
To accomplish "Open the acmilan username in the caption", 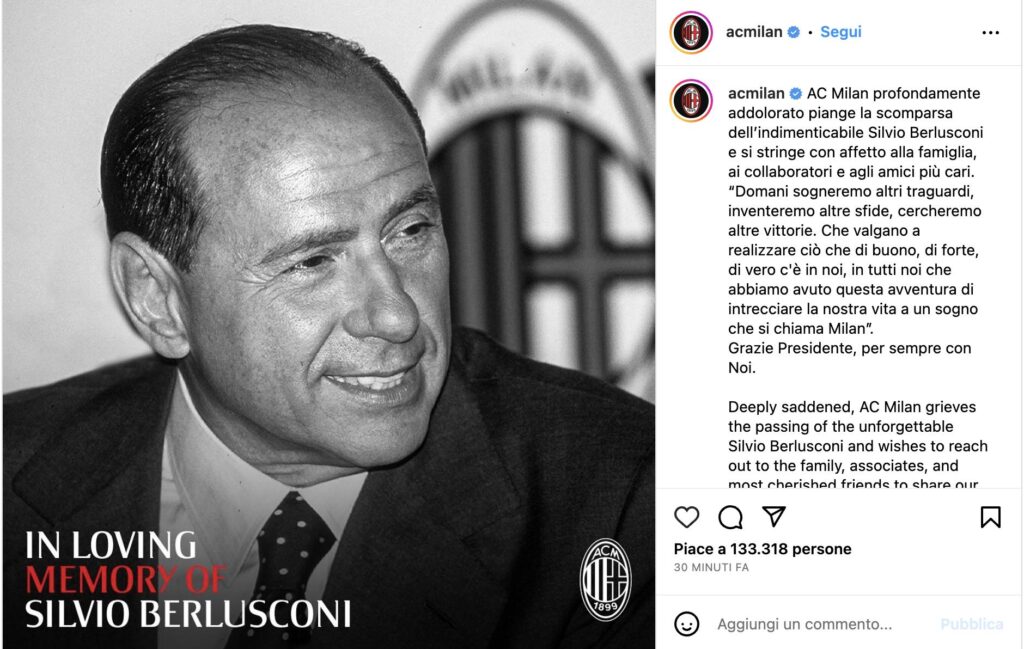I will 756,93.
